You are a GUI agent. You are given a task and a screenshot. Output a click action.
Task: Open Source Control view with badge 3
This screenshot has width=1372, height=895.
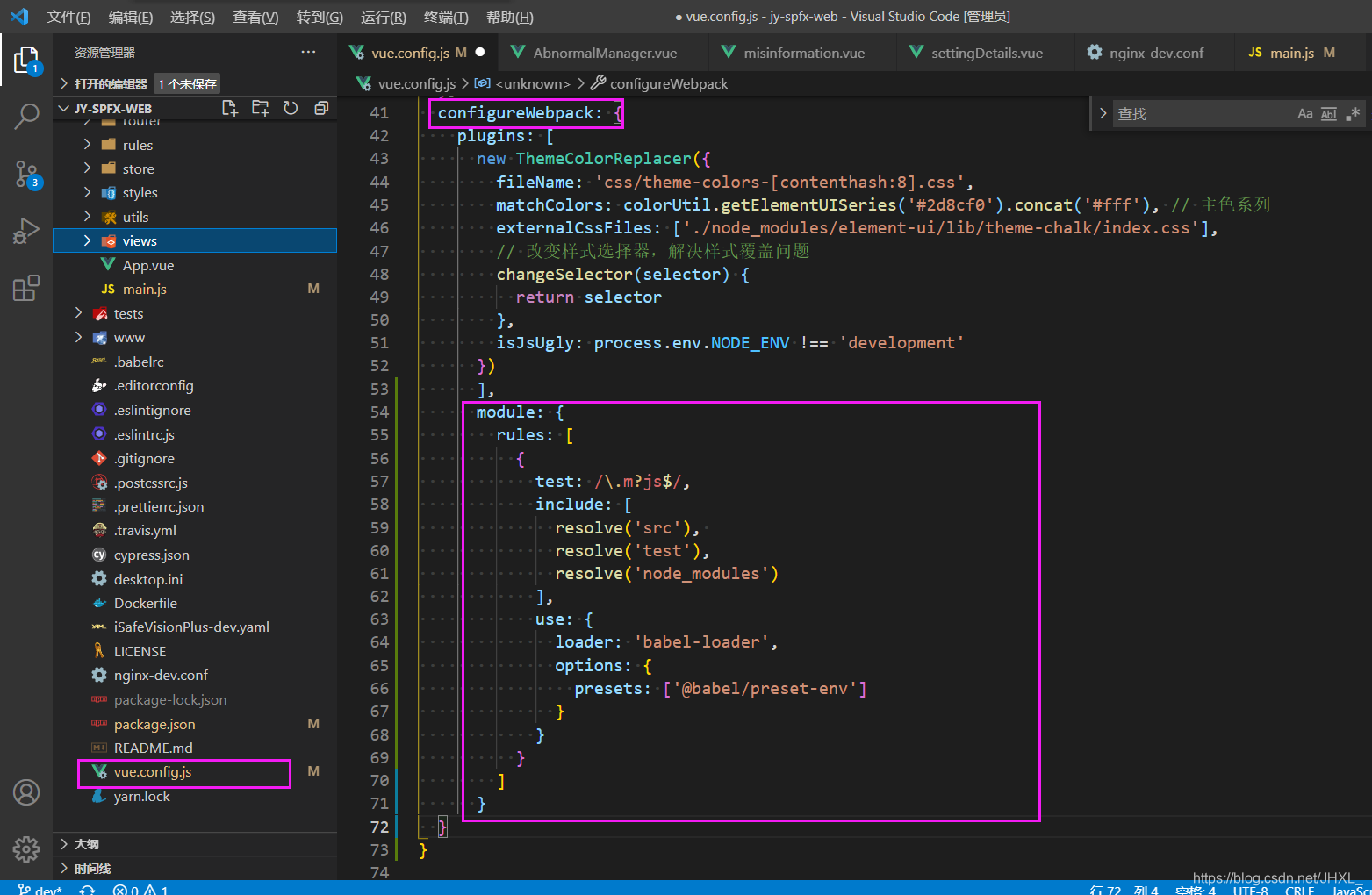(26, 175)
